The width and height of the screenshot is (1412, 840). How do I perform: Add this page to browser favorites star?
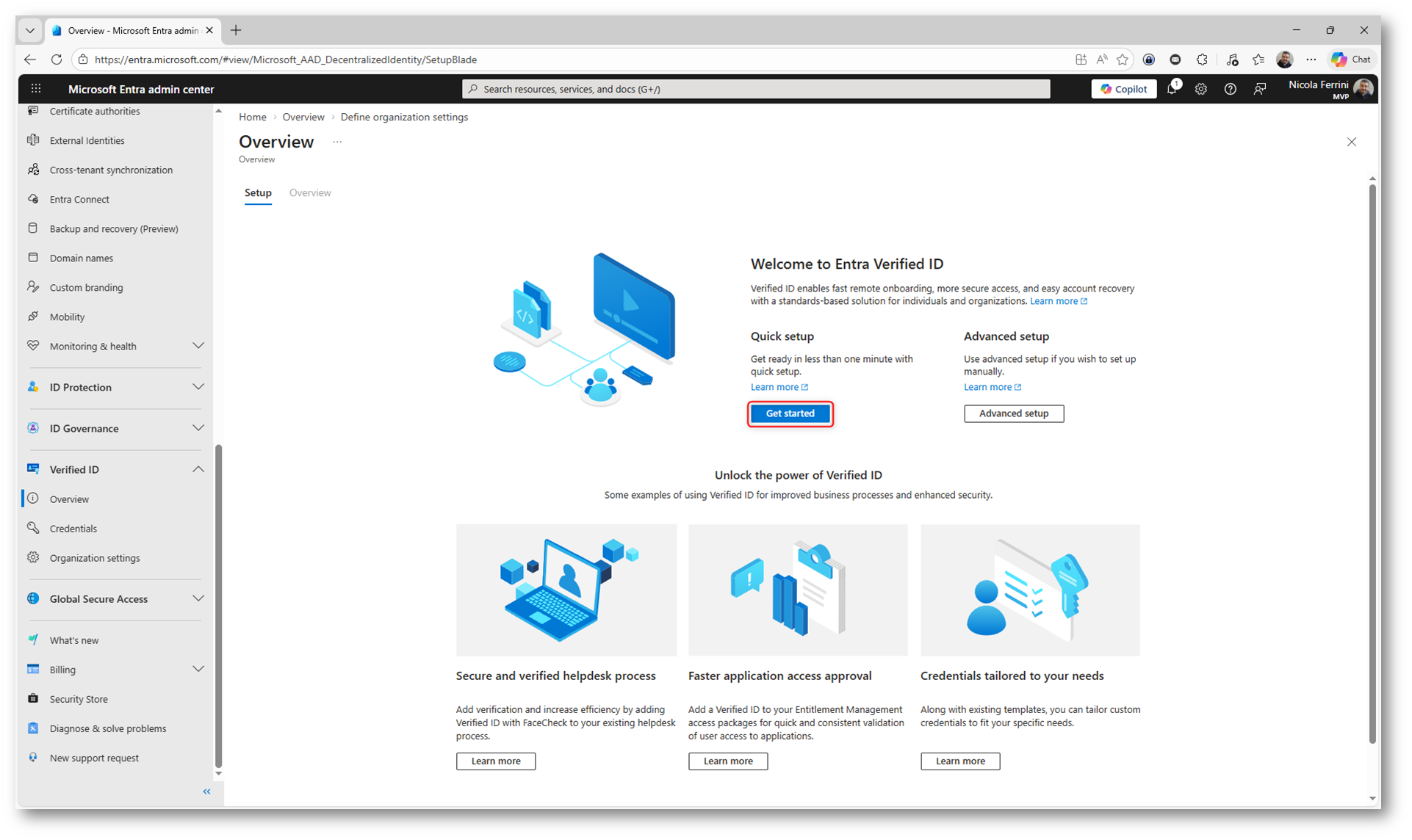(x=1123, y=60)
